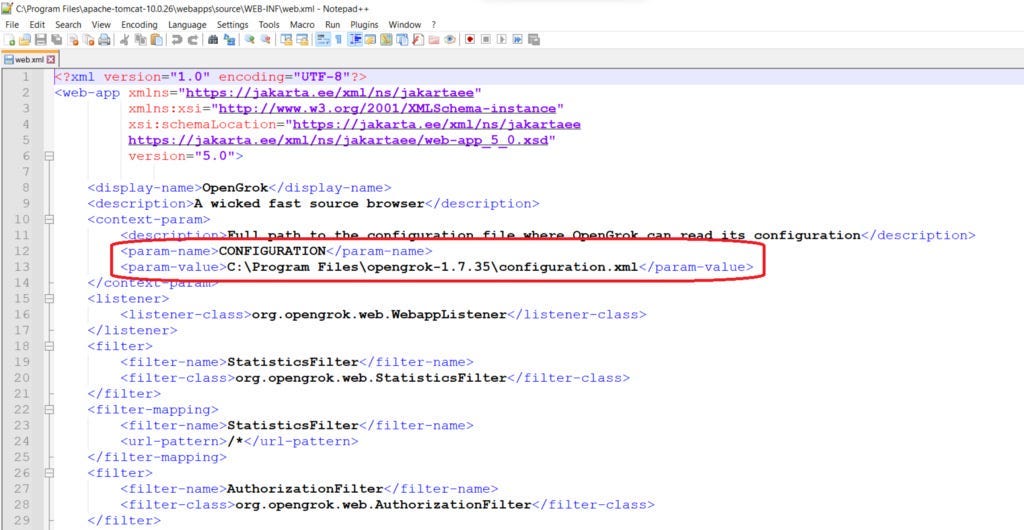This screenshot has width=1024, height=530.
Task: Click the Zoom In magnifier icon
Action: tap(249, 40)
